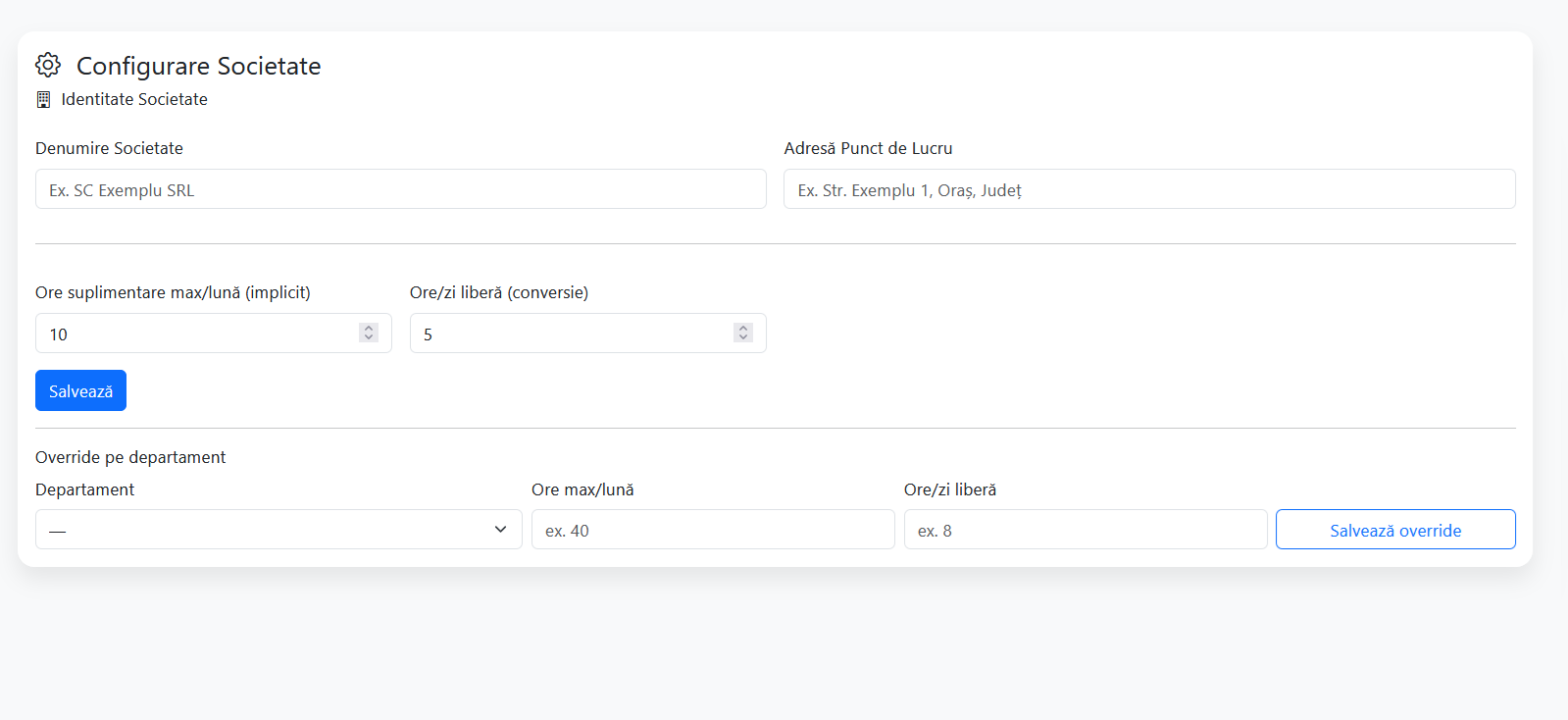Focus the override Ore/zi liberă field
The width and height of the screenshot is (1568, 720).
click(x=1085, y=530)
